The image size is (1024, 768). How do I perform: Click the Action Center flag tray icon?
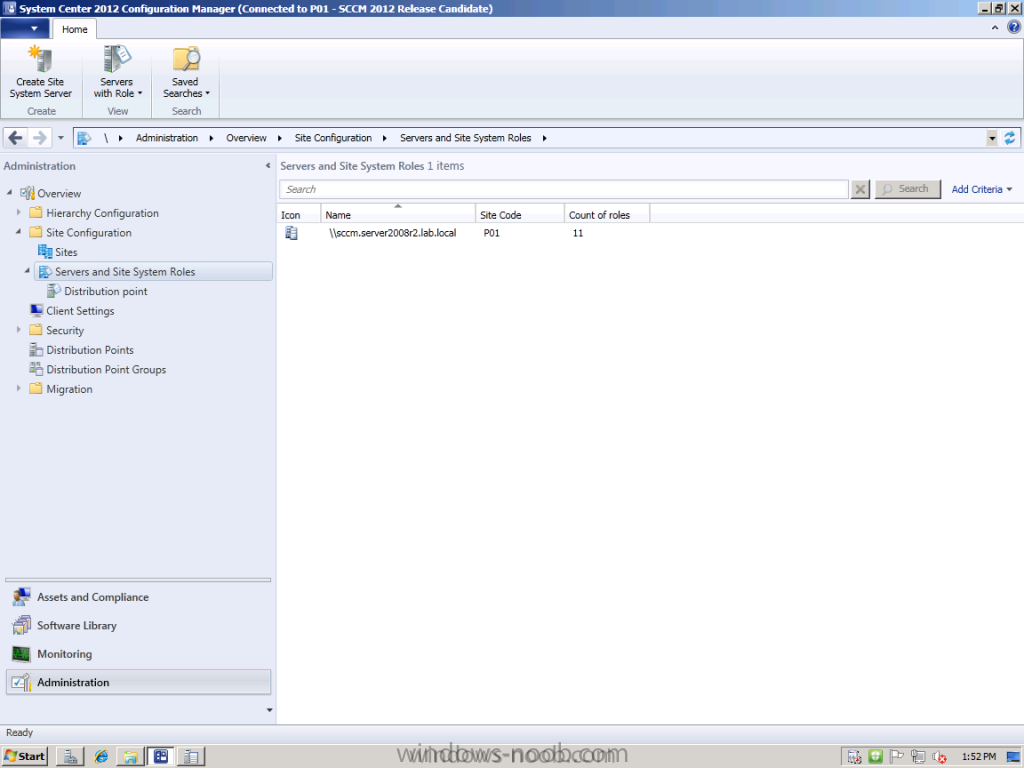point(897,756)
